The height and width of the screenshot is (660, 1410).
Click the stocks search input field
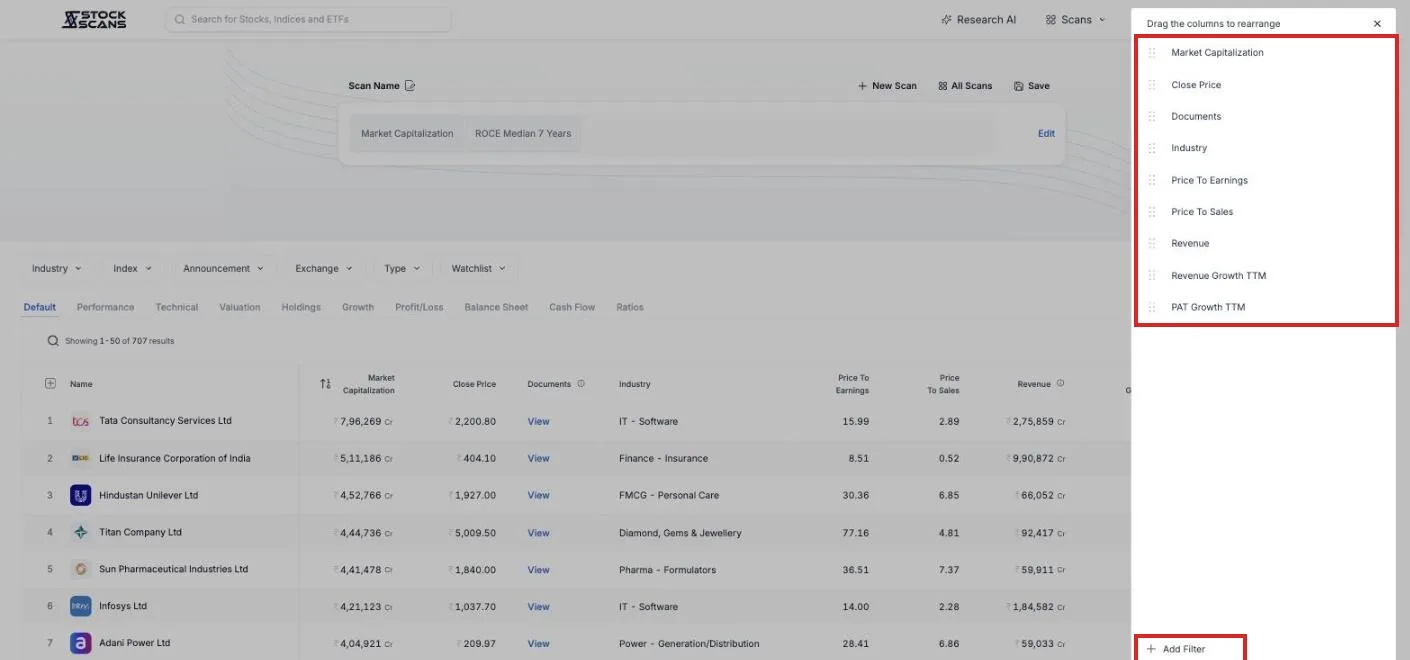point(308,19)
